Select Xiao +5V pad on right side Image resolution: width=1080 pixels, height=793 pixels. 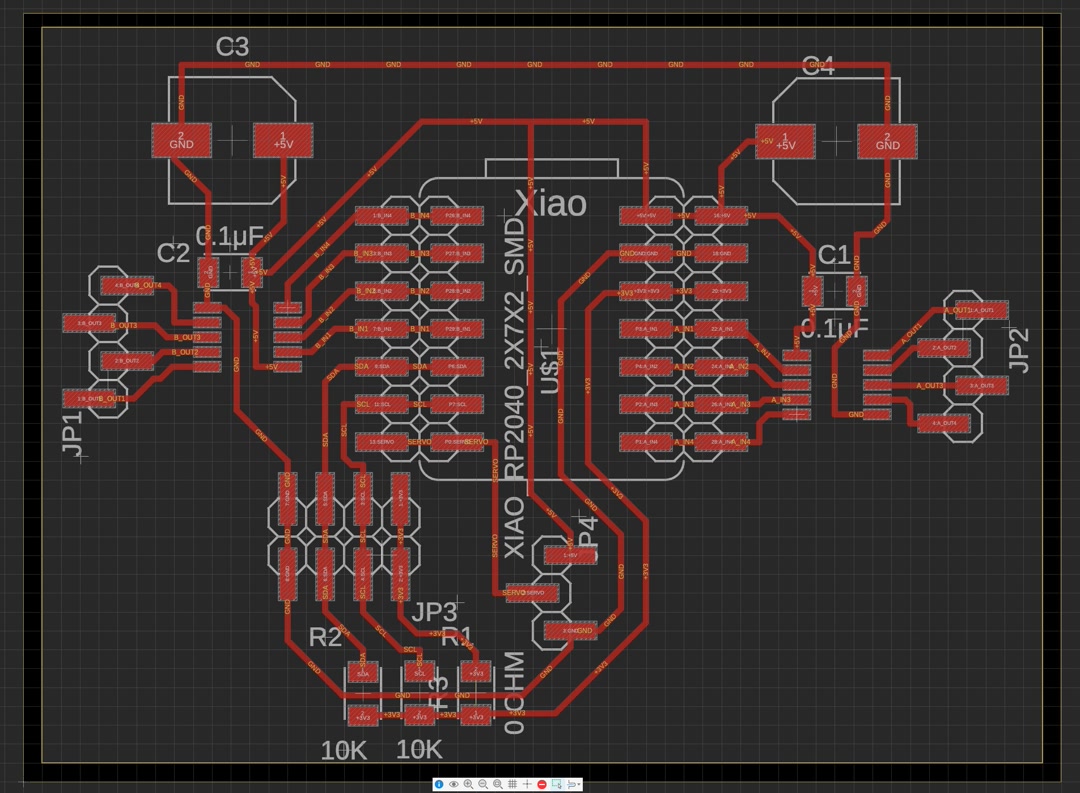pos(646,216)
